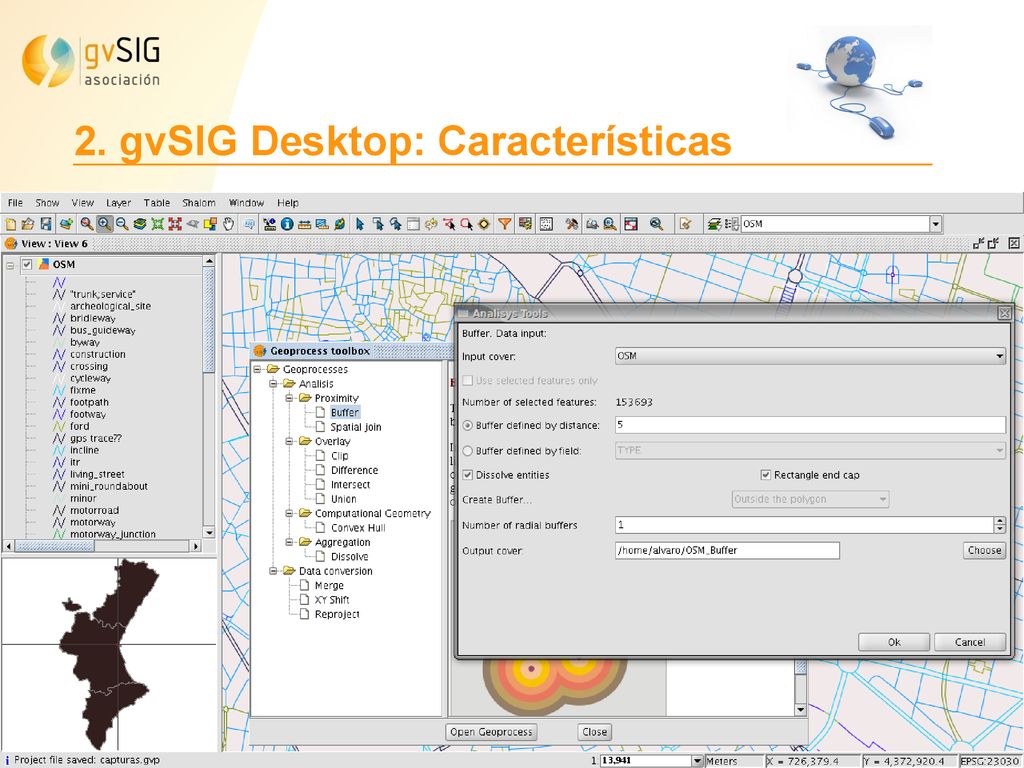Click the Select by rectangle arrow tool

click(x=377, y=224)
